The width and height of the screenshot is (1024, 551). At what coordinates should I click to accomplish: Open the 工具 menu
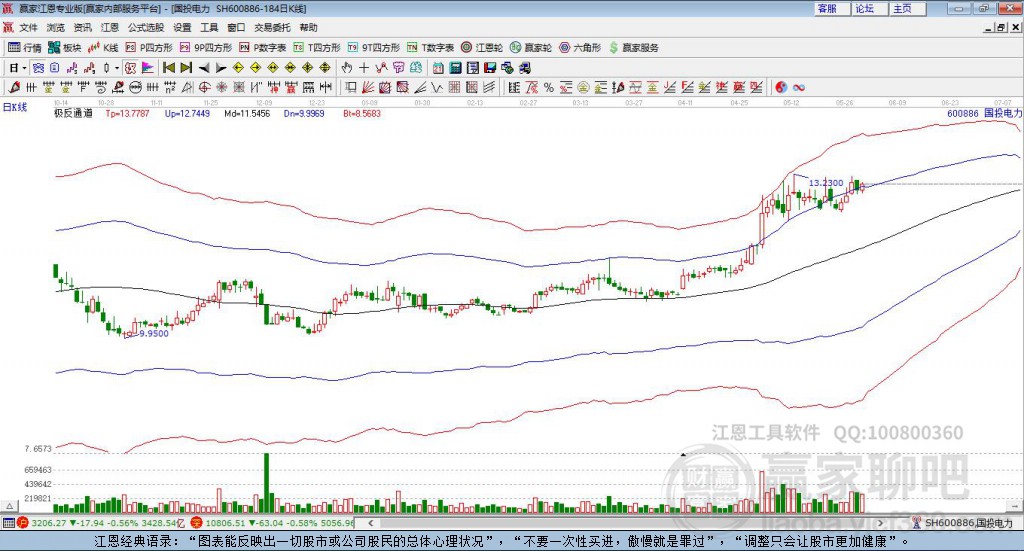tap(209, 27)
